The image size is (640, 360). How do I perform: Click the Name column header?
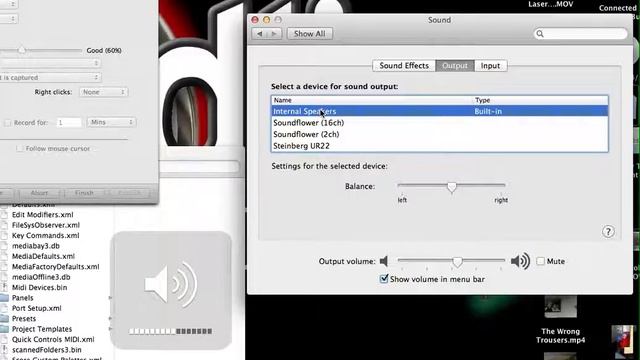(x=371, y=100)
